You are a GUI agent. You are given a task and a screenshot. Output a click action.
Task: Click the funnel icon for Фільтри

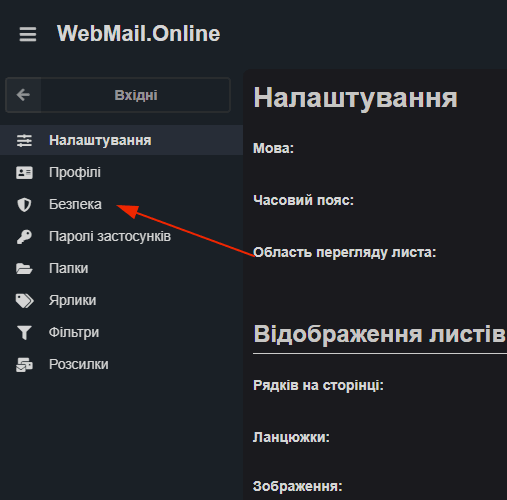(24, 333)
